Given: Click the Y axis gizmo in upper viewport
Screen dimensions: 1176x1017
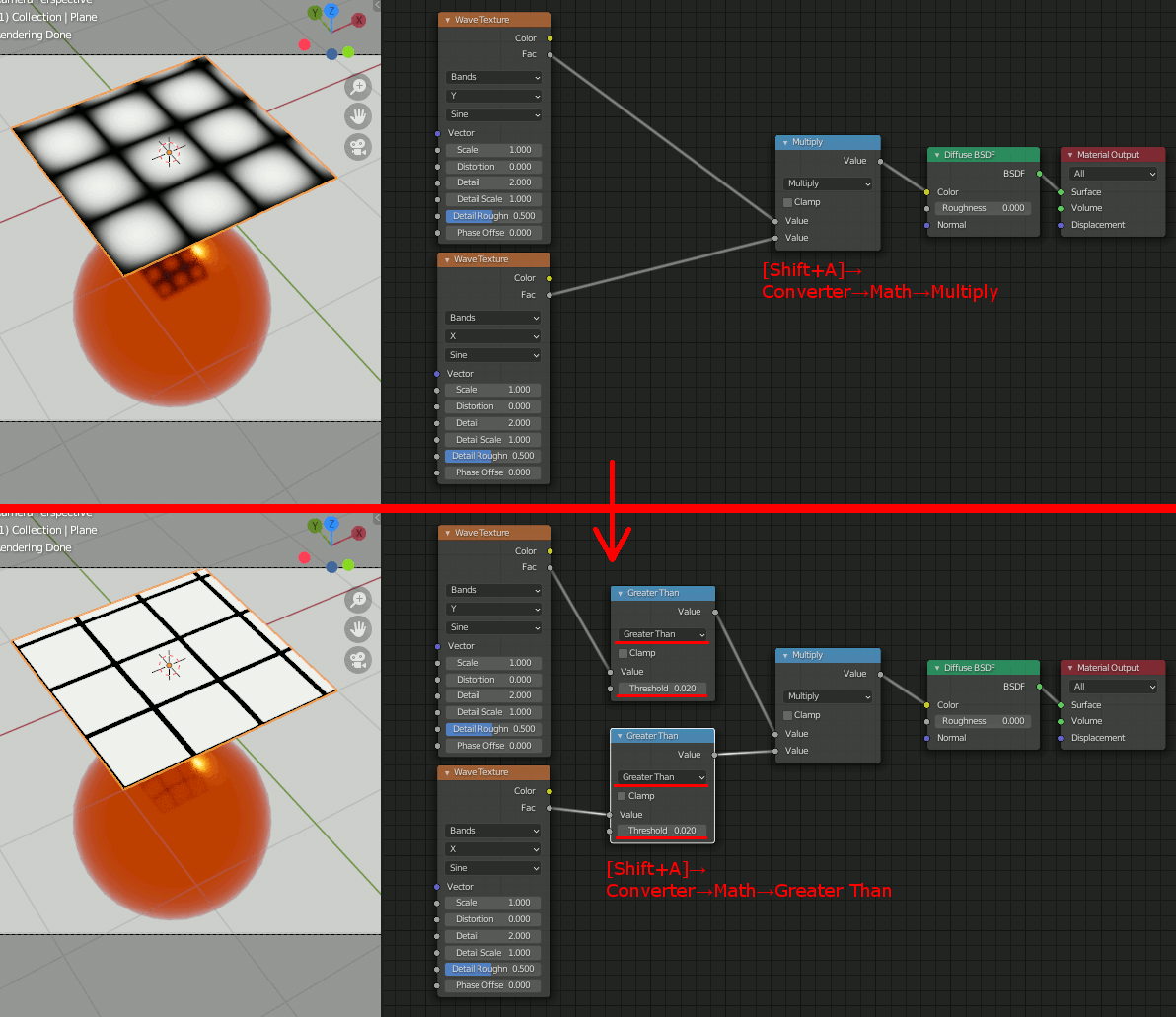Looking at the screenshot, I should tap(315, 13).
